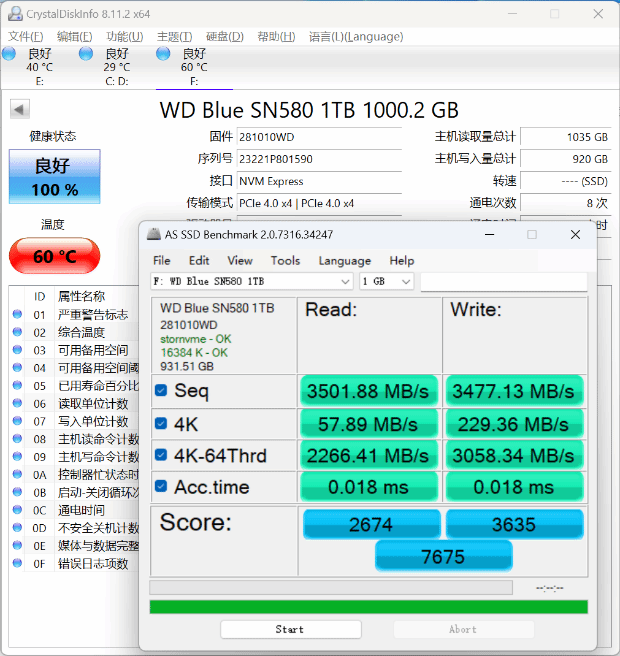Open CrystalDiskInfo 帮助(H) menu
The height and width of the screenshot is (656, 620).
click(x=276, y=37)
